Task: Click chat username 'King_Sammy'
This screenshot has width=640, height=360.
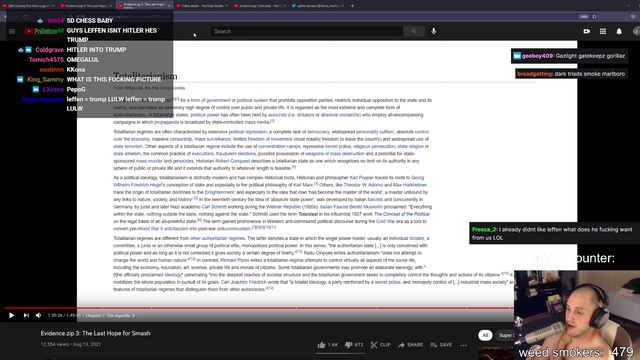Action: 45,80
